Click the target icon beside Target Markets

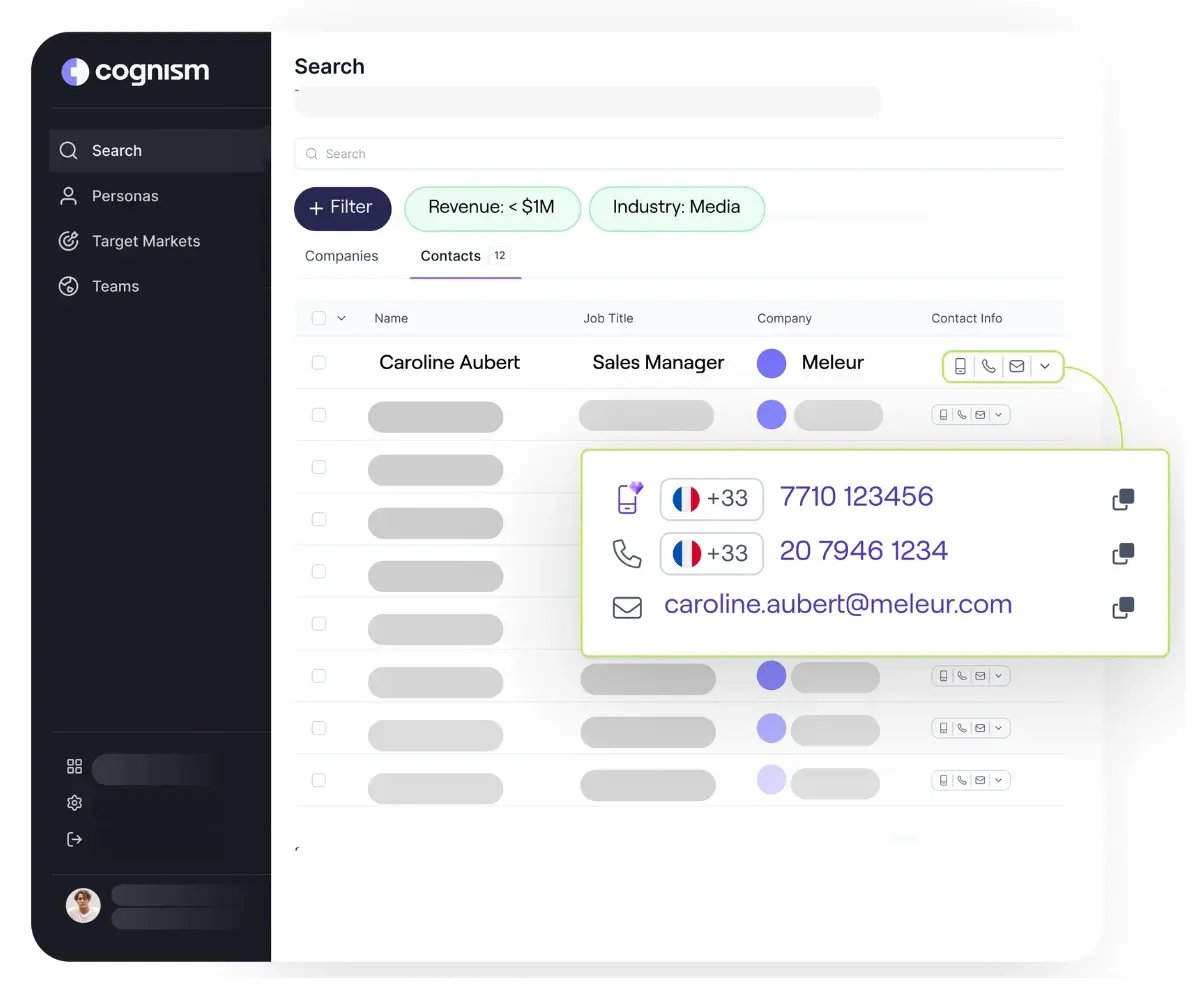[68, 241]
